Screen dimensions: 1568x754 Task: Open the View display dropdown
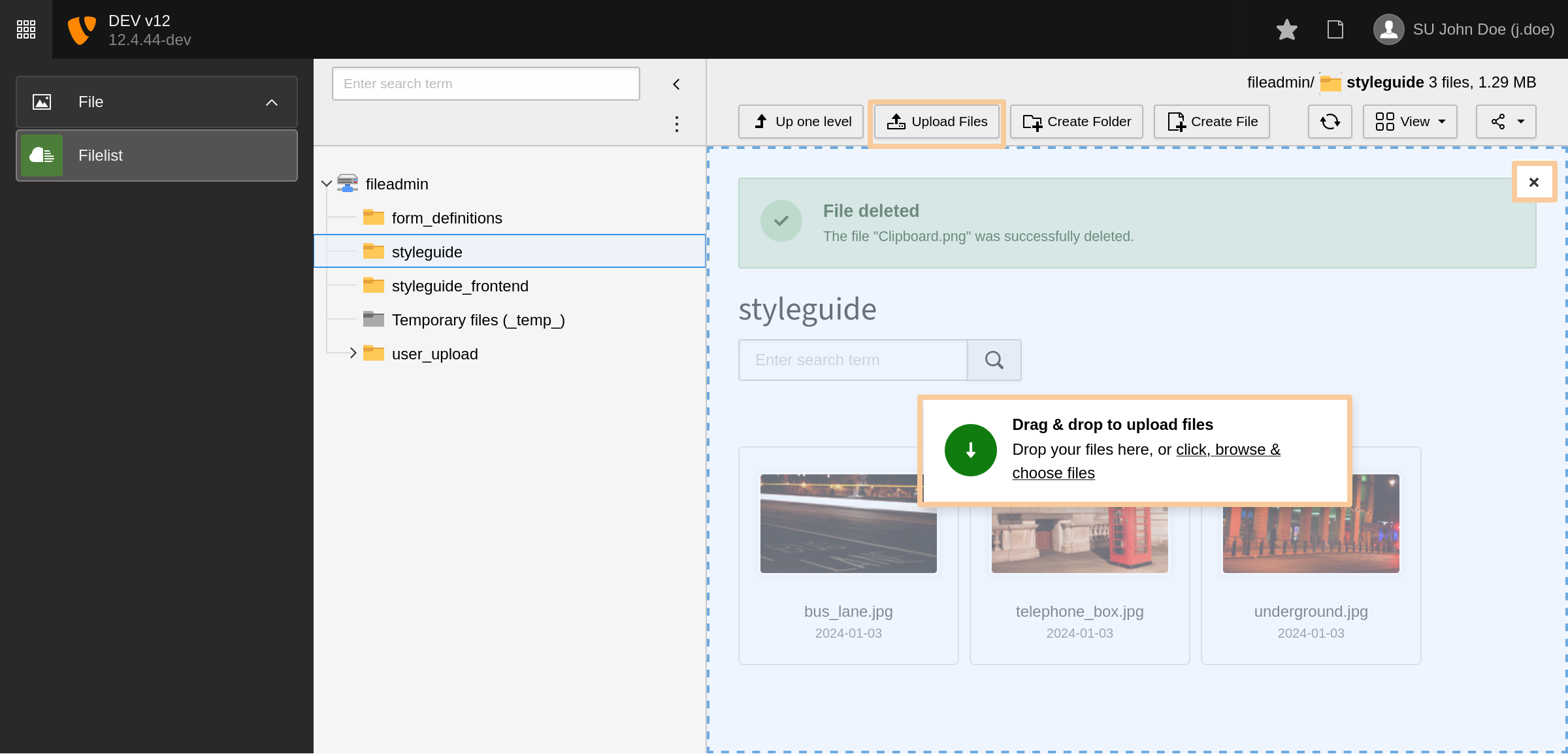pyautogui.click(x=1409, y=122)
